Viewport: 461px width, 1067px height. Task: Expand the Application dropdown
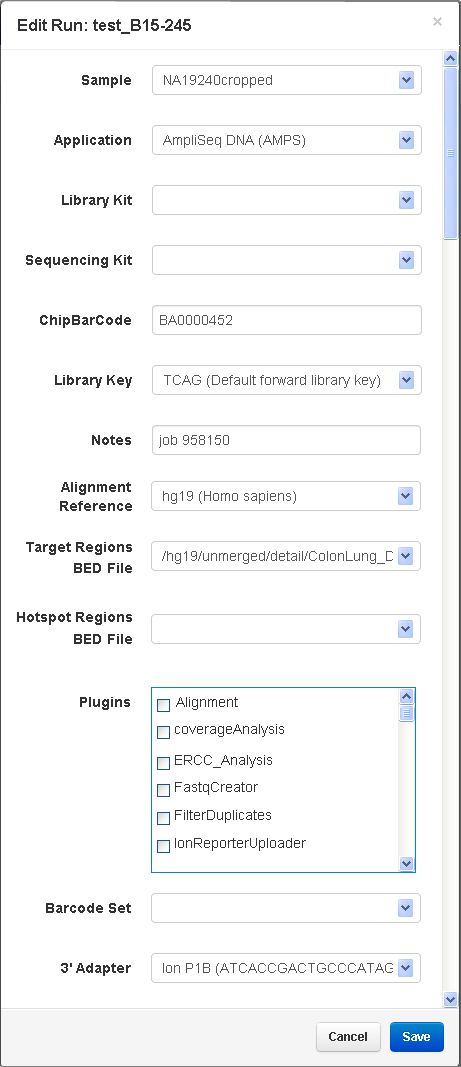[x=407, y=140]
